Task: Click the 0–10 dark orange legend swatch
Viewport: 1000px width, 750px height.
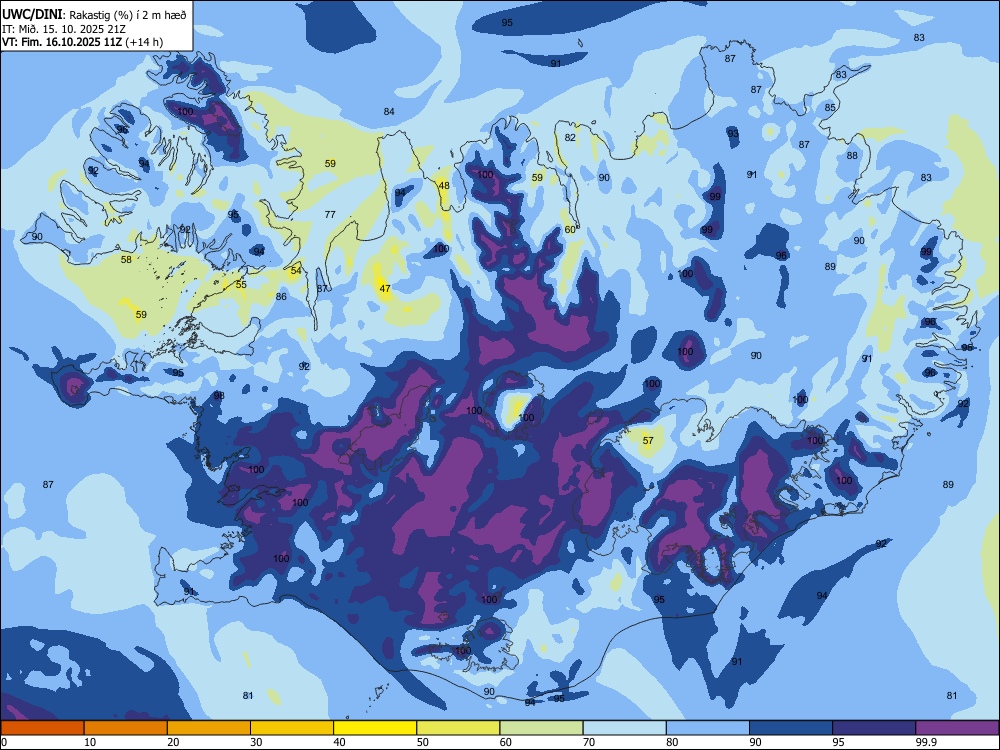Action: coord(42,728)
